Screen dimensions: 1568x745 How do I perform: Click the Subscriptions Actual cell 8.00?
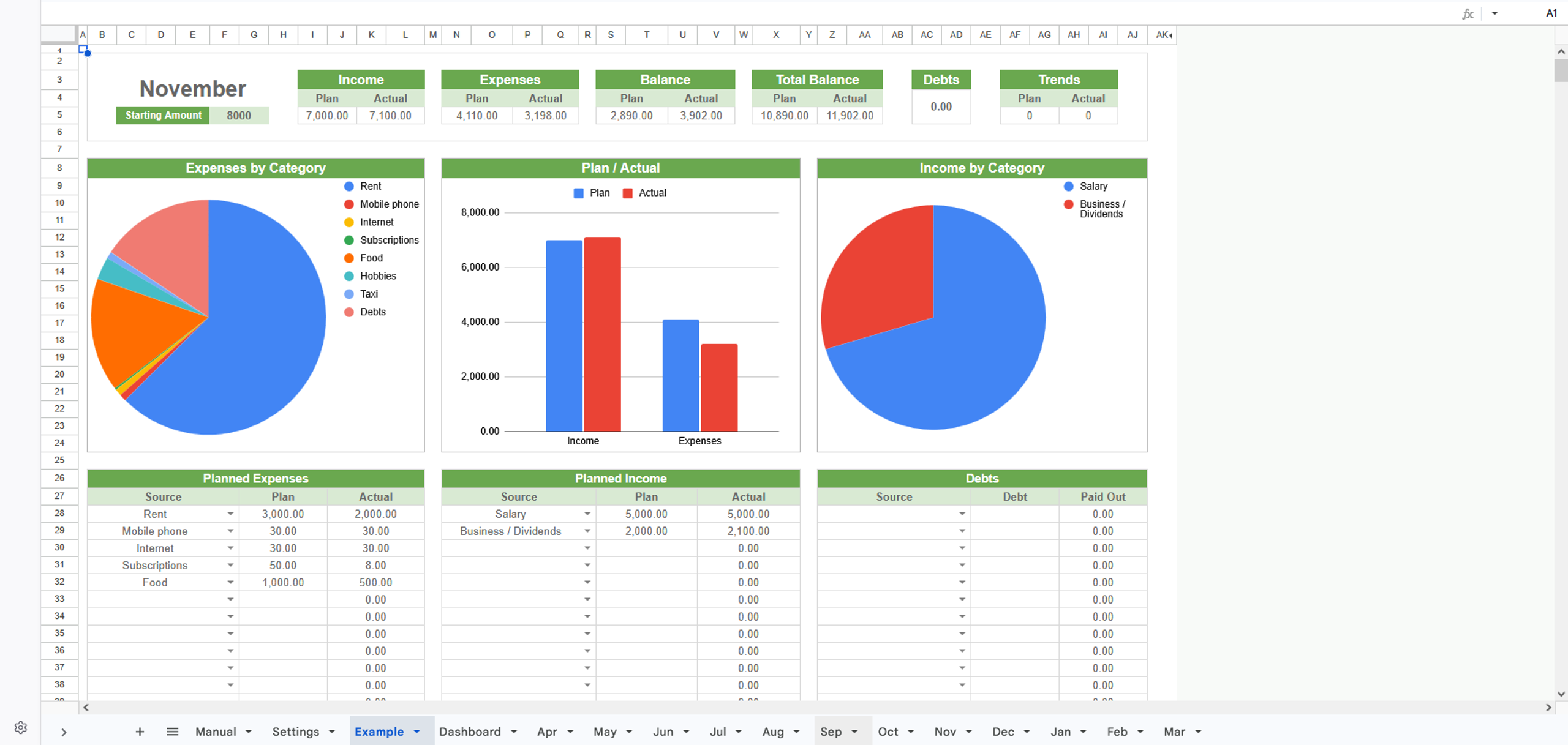click(375, 566)
